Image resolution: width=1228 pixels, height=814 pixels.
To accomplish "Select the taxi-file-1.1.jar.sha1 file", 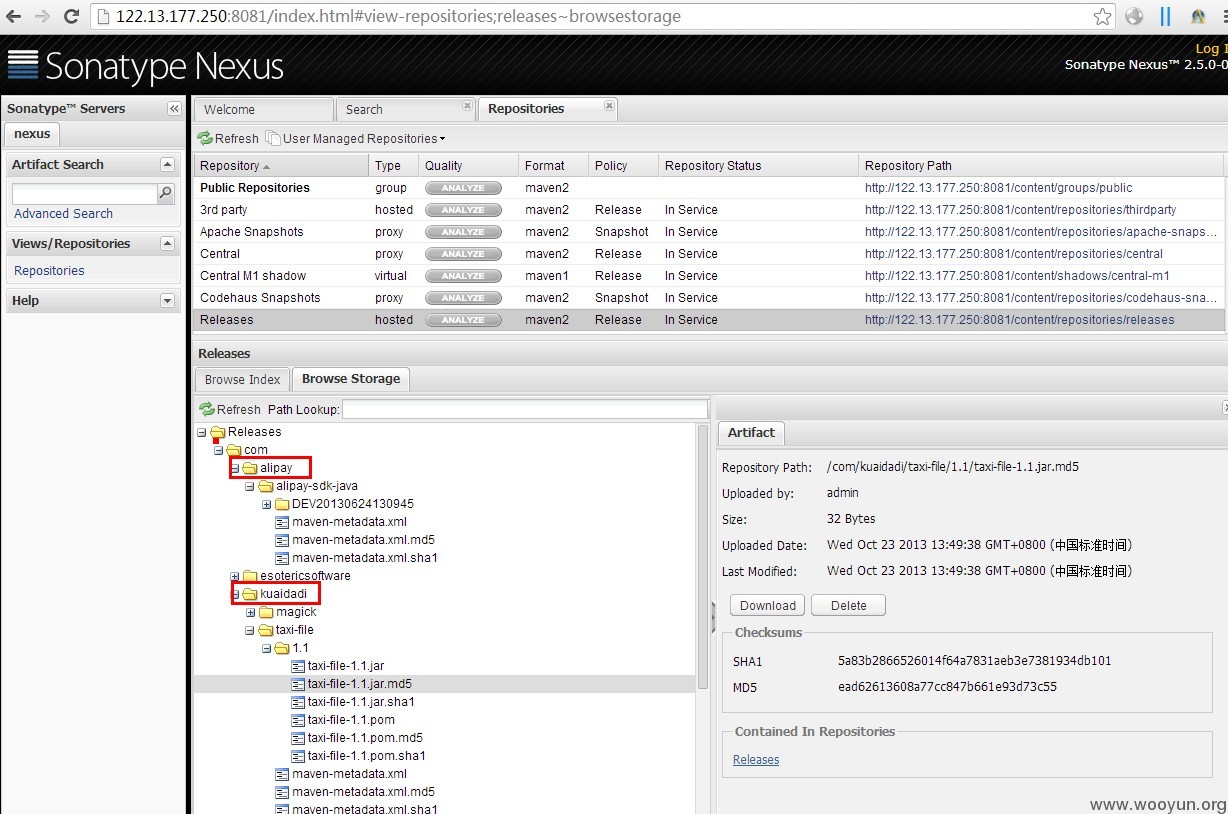I will [x=361, y=702].
